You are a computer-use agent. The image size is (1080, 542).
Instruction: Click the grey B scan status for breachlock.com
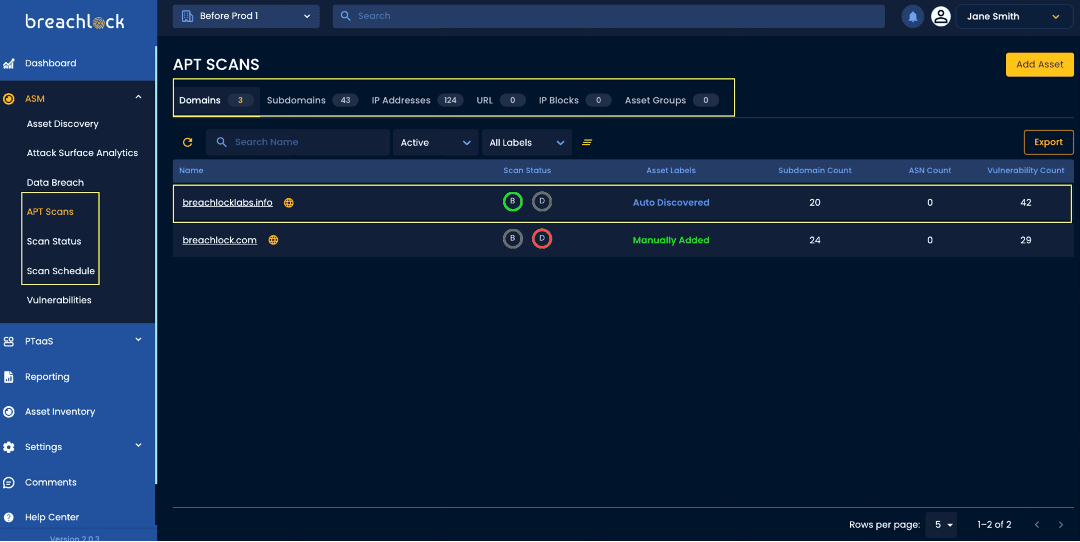point(512,239)
